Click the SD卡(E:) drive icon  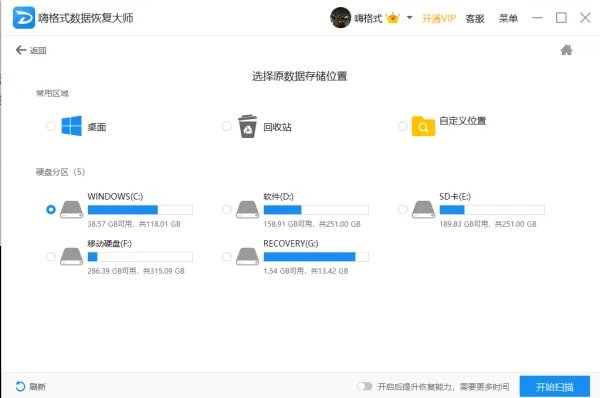[x=423, y=210]
